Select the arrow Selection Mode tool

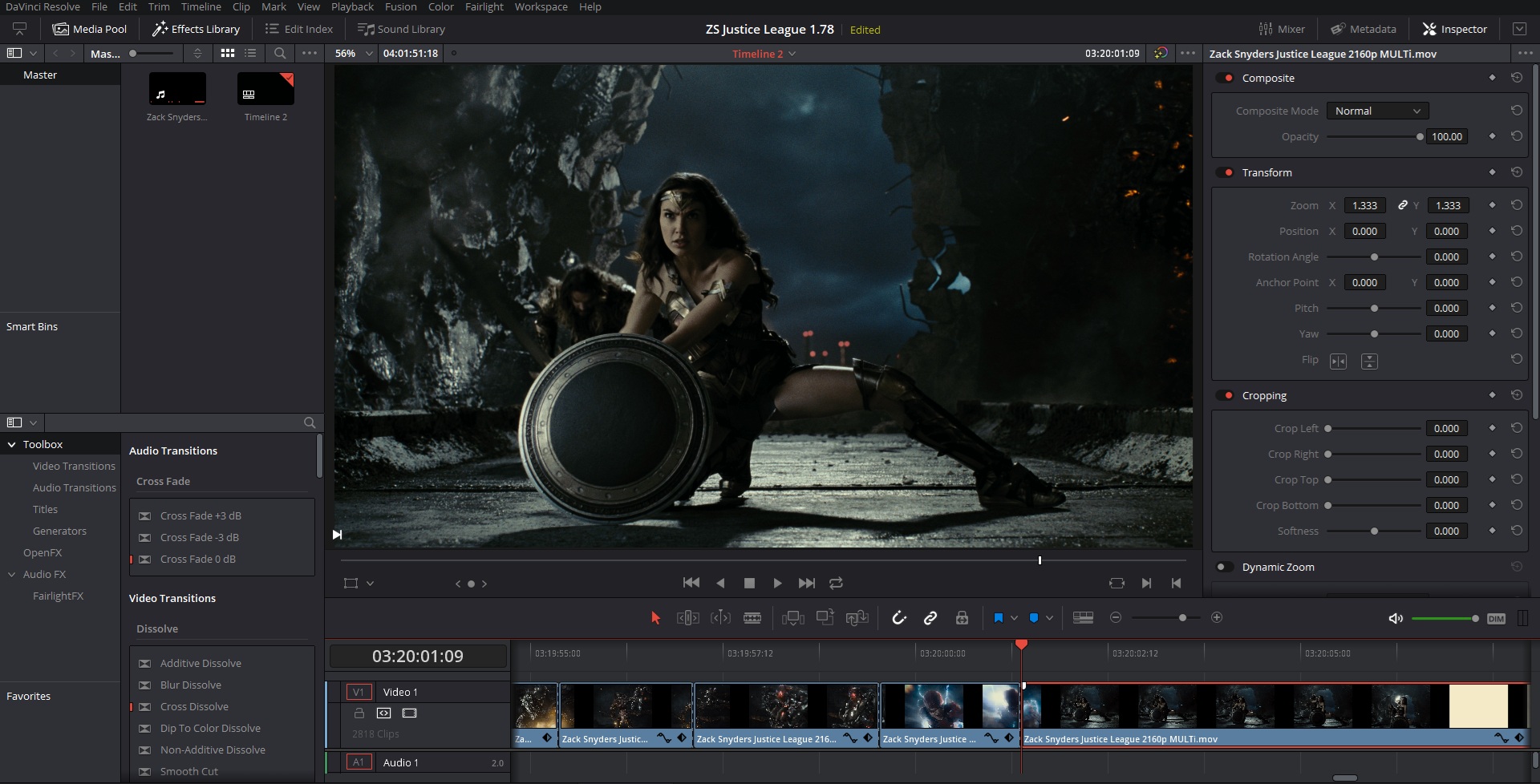tap(655, 617)
